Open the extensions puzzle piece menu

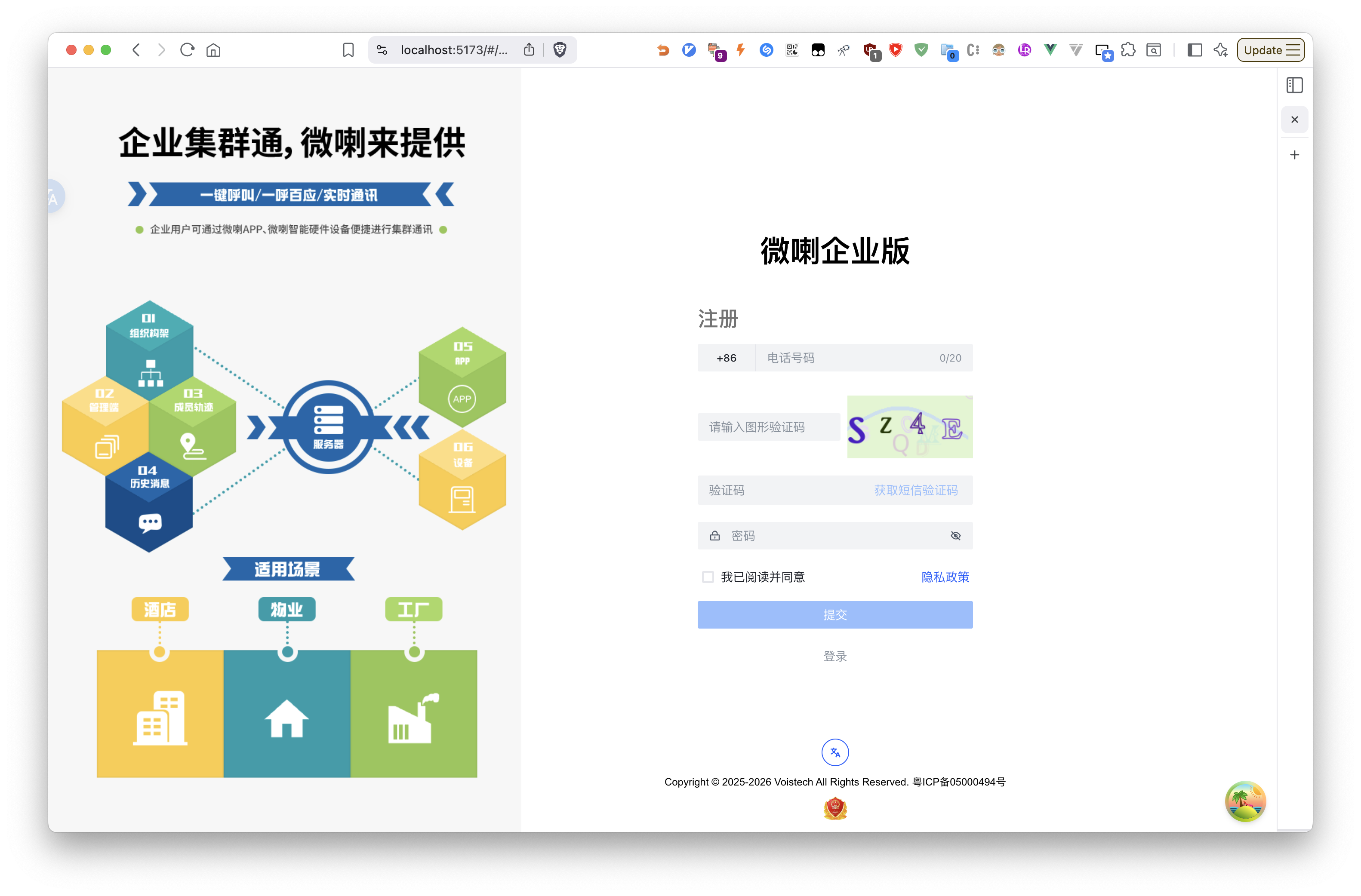tap(1128, 50)
